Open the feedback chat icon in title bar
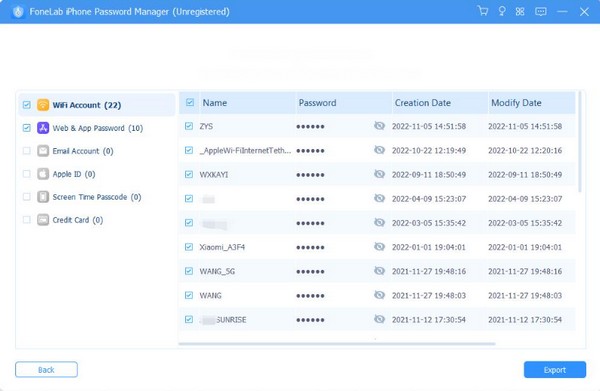This screenshot has width=600, height=391. (x=540, y=11)
